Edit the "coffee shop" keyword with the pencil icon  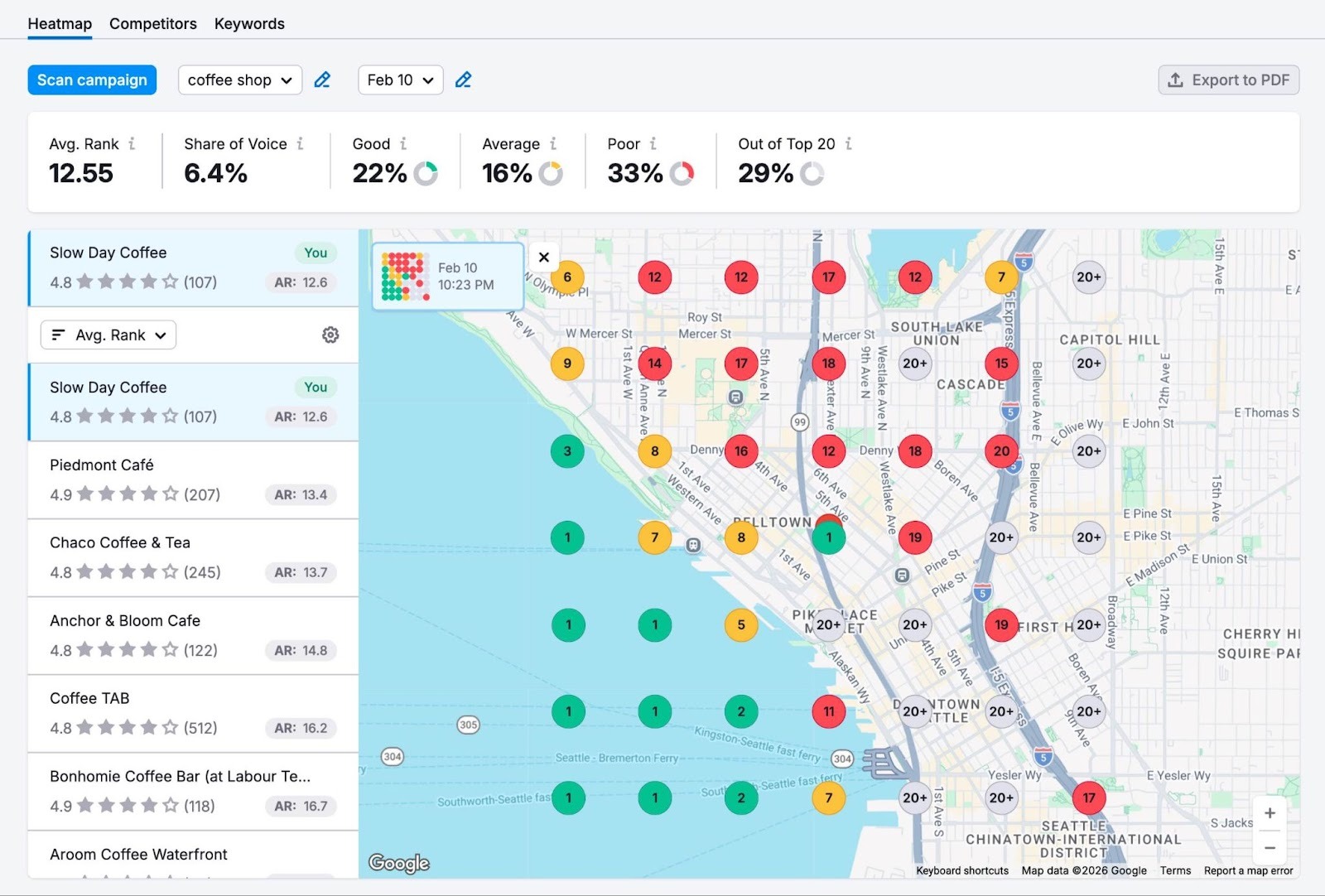tap(322, 79)
